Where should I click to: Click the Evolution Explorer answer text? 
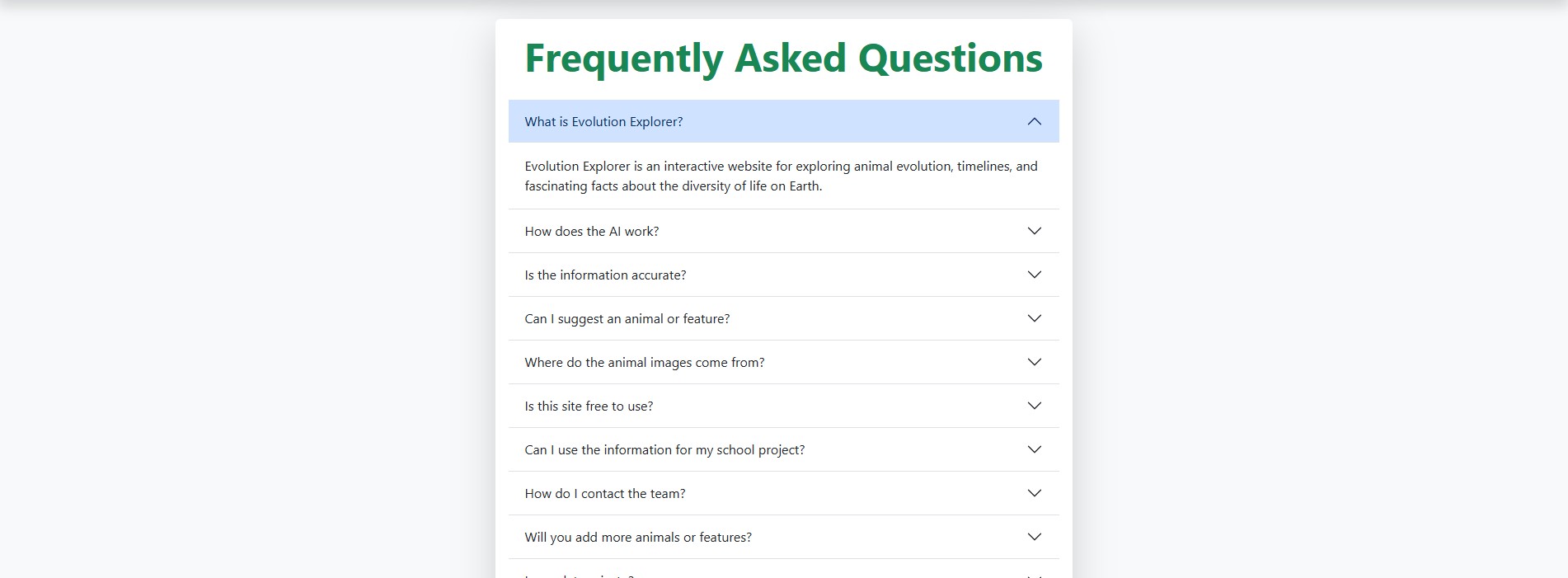[x=781, y=176]
